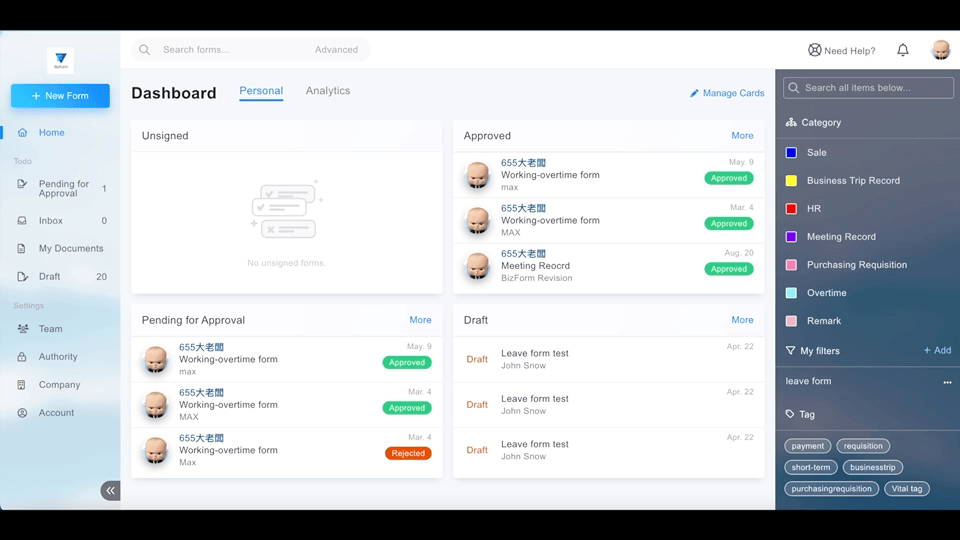The image size is (960, 540).
Task: Open the Need Help support icon
Action: tap(814, 50)
